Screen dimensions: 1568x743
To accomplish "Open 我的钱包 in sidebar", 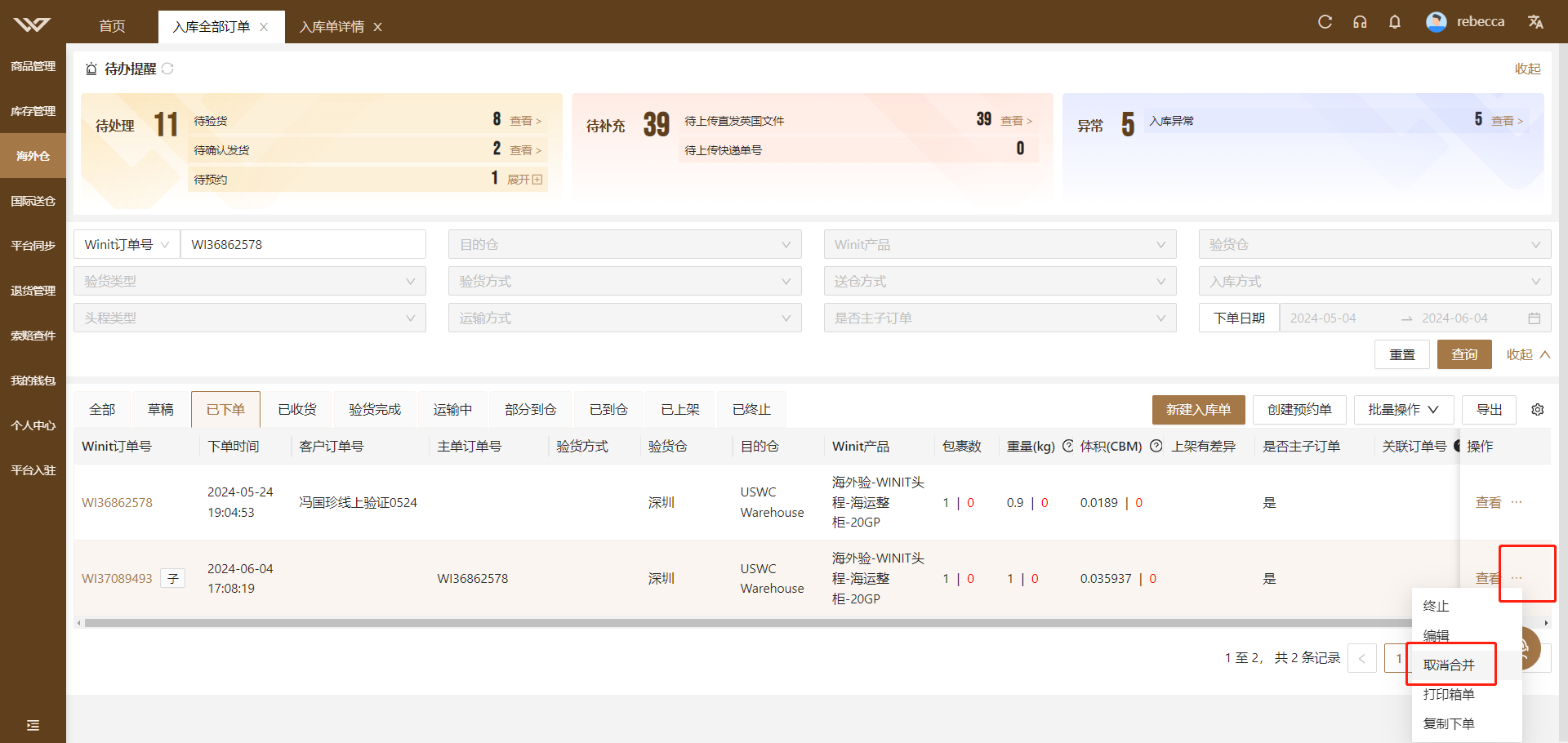I will coord(33,380).
